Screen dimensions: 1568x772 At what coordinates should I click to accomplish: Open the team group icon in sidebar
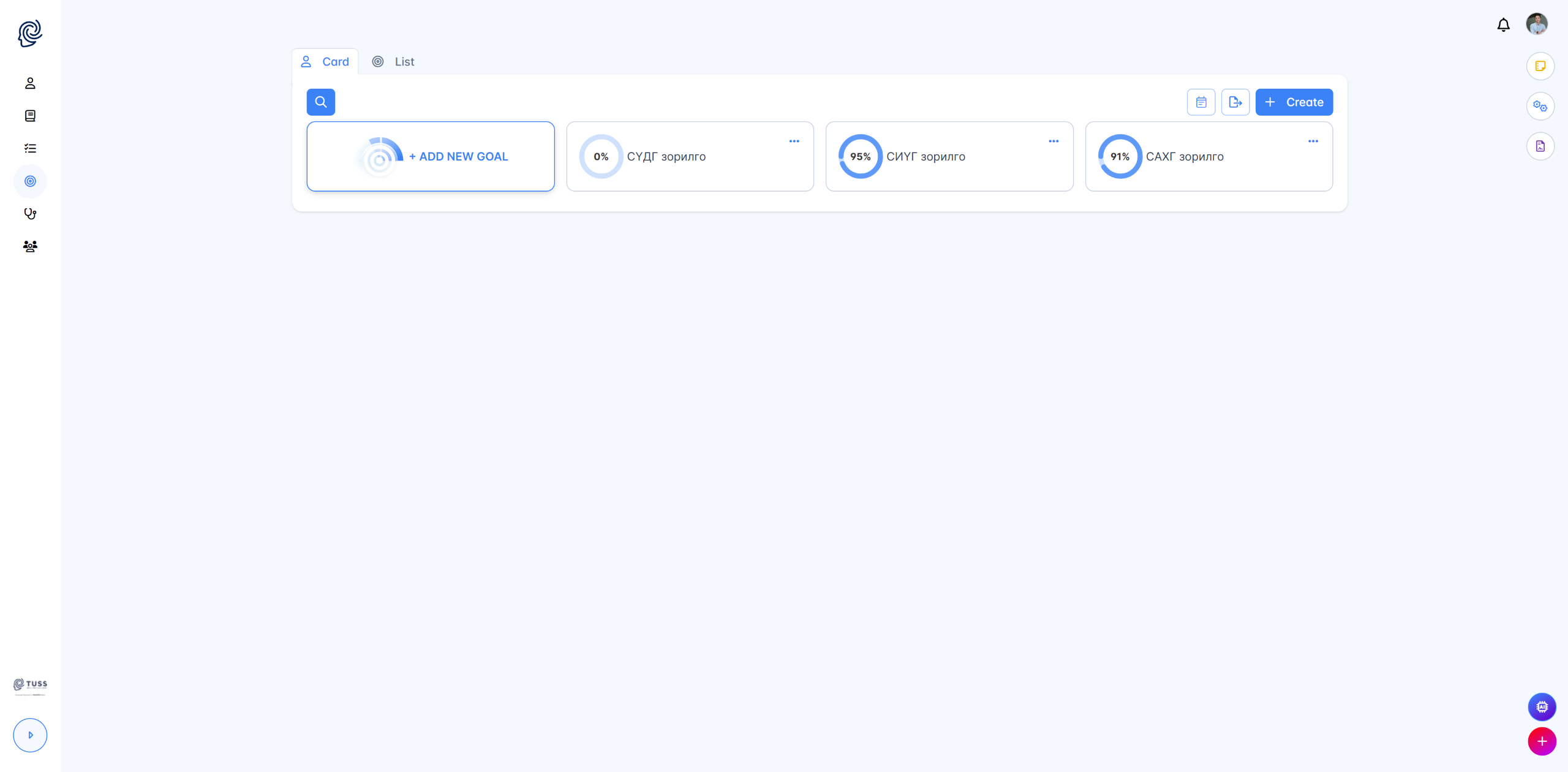[30, 246]
